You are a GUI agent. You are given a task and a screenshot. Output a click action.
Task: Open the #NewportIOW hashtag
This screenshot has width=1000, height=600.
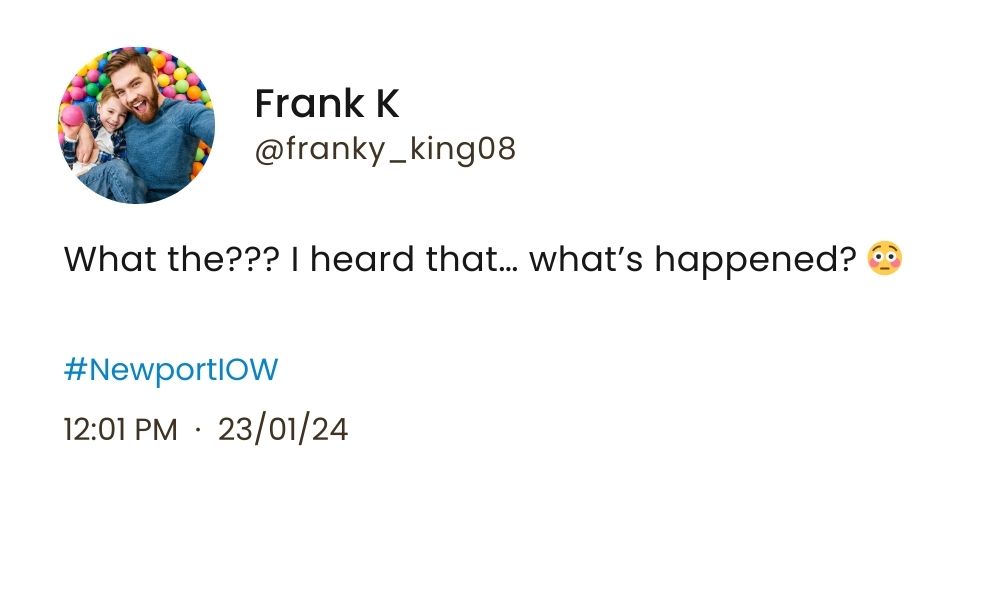tap(170, 370)
